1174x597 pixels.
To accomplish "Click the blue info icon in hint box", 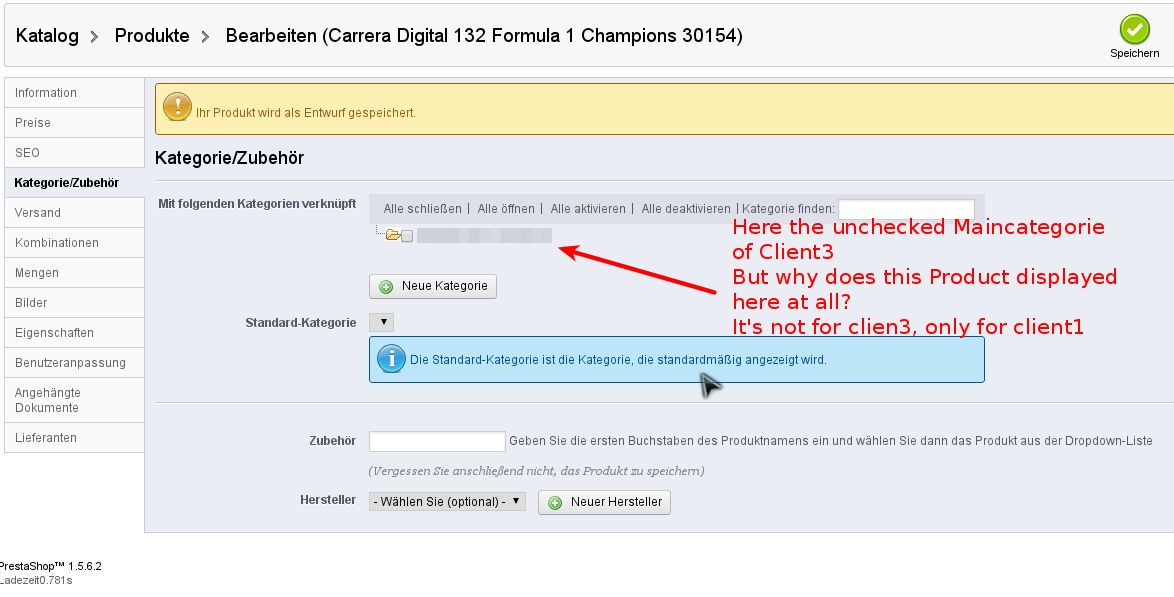I will coord(391,359).
